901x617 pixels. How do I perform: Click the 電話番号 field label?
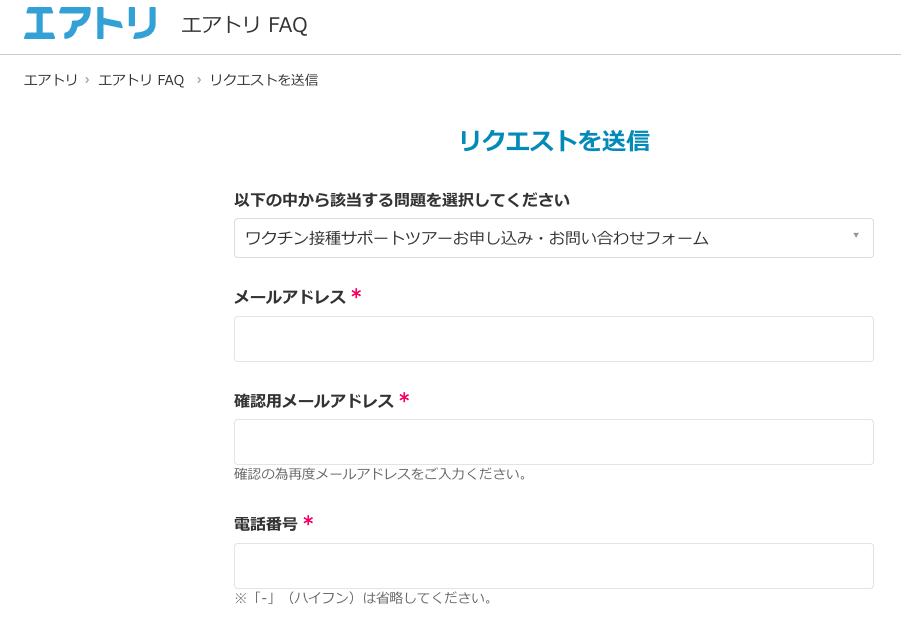[x=265, y=524]
